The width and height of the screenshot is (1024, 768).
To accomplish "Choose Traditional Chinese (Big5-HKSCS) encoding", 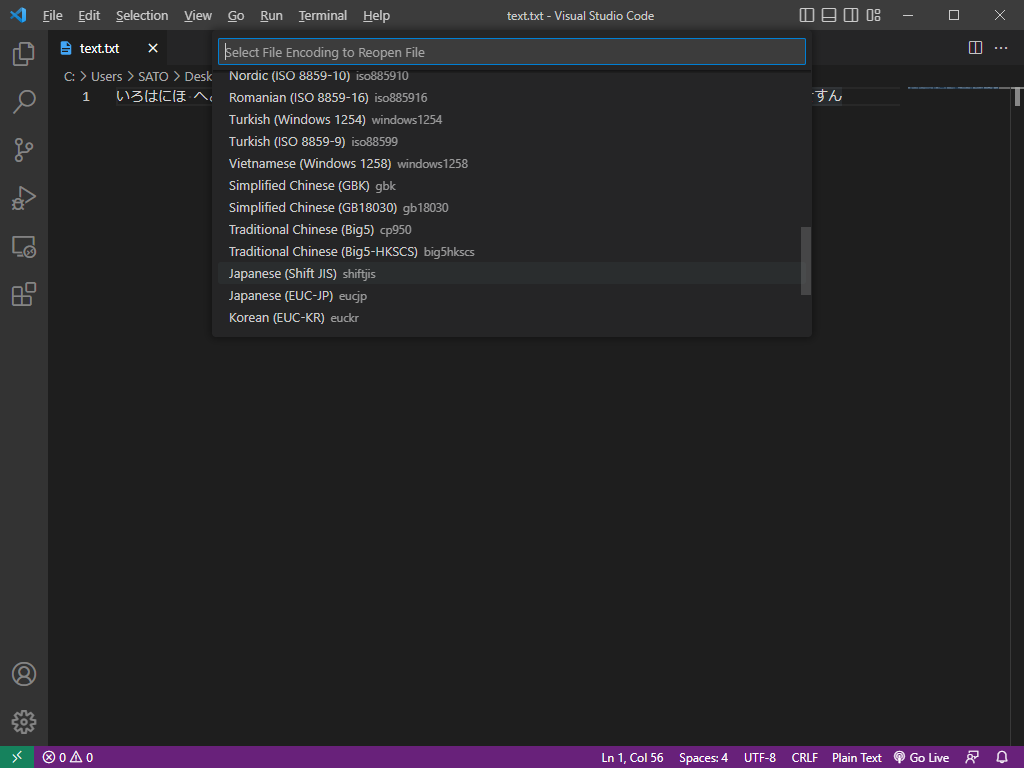I will click(510, 251).
